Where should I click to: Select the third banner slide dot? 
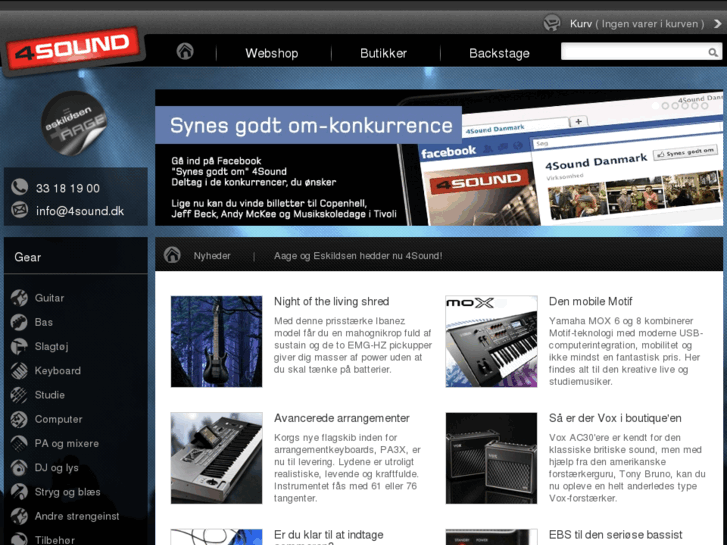pos(675,106)
